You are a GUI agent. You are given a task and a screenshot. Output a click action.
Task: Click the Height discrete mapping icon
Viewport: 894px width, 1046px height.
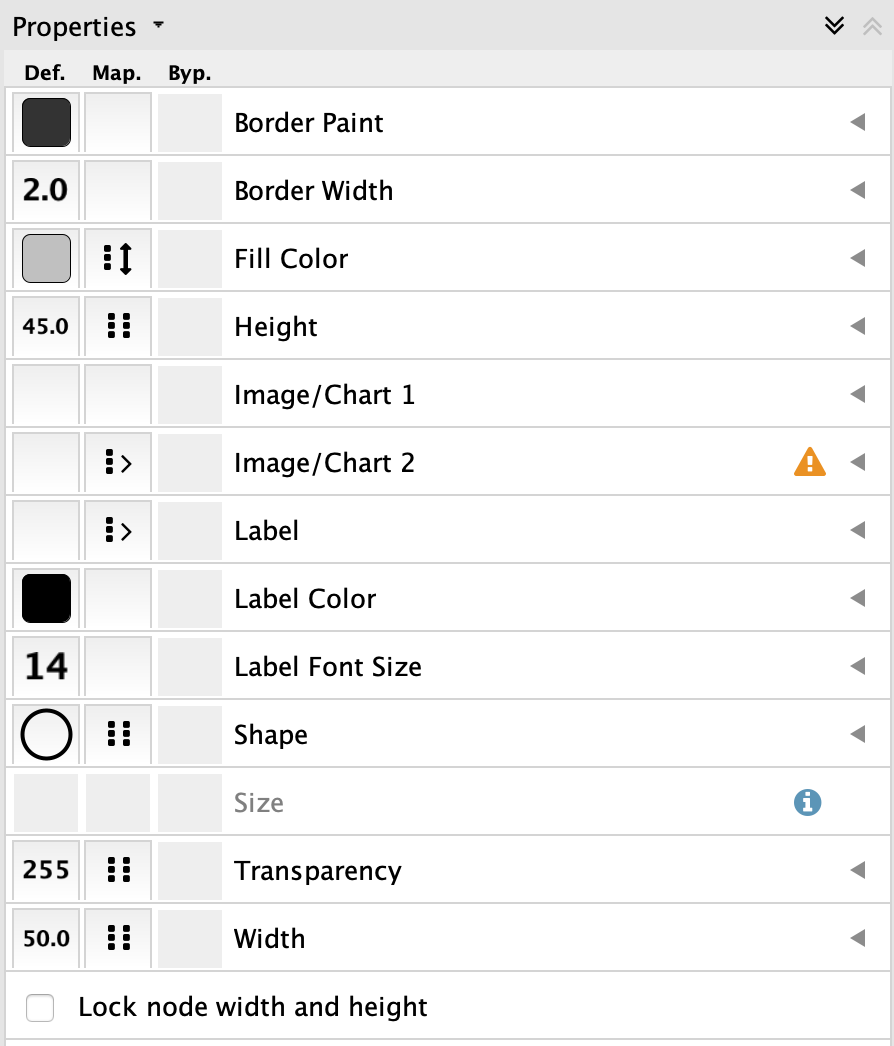[118, 327]
